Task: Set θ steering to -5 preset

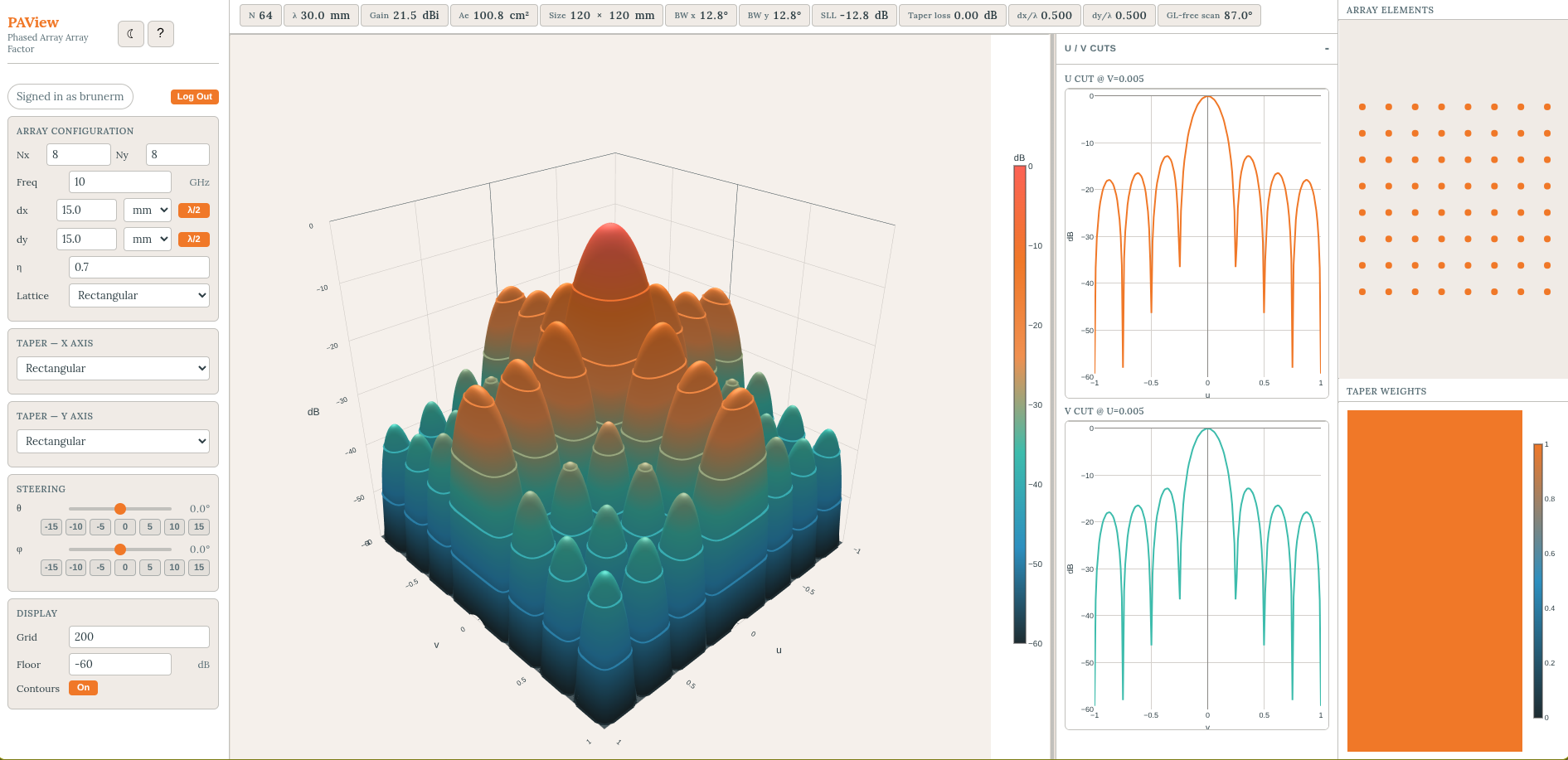Action: 100,527
